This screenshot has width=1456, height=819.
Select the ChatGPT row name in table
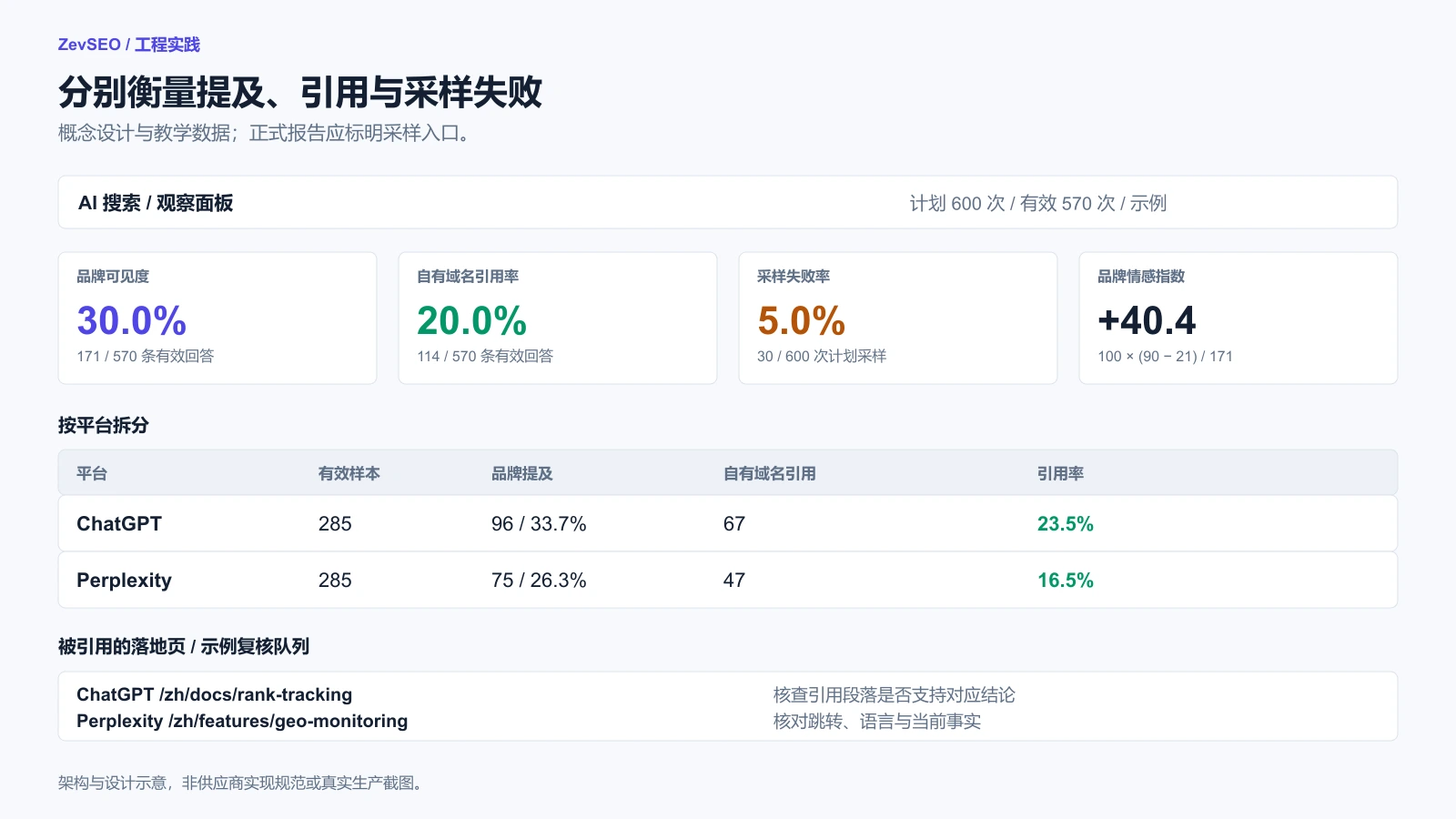(119, 523)
